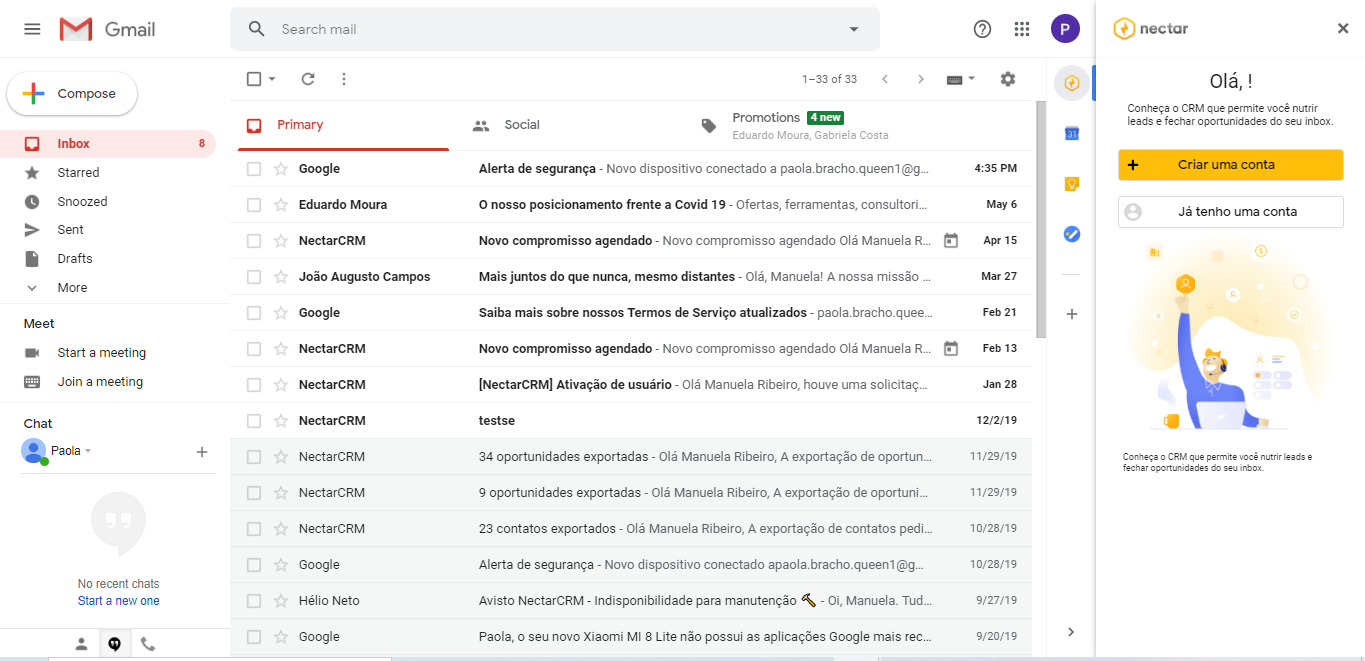Open input tools keyboard dropdown
The height and width of the screenshot is (661, 1365).
pos(961,79)
